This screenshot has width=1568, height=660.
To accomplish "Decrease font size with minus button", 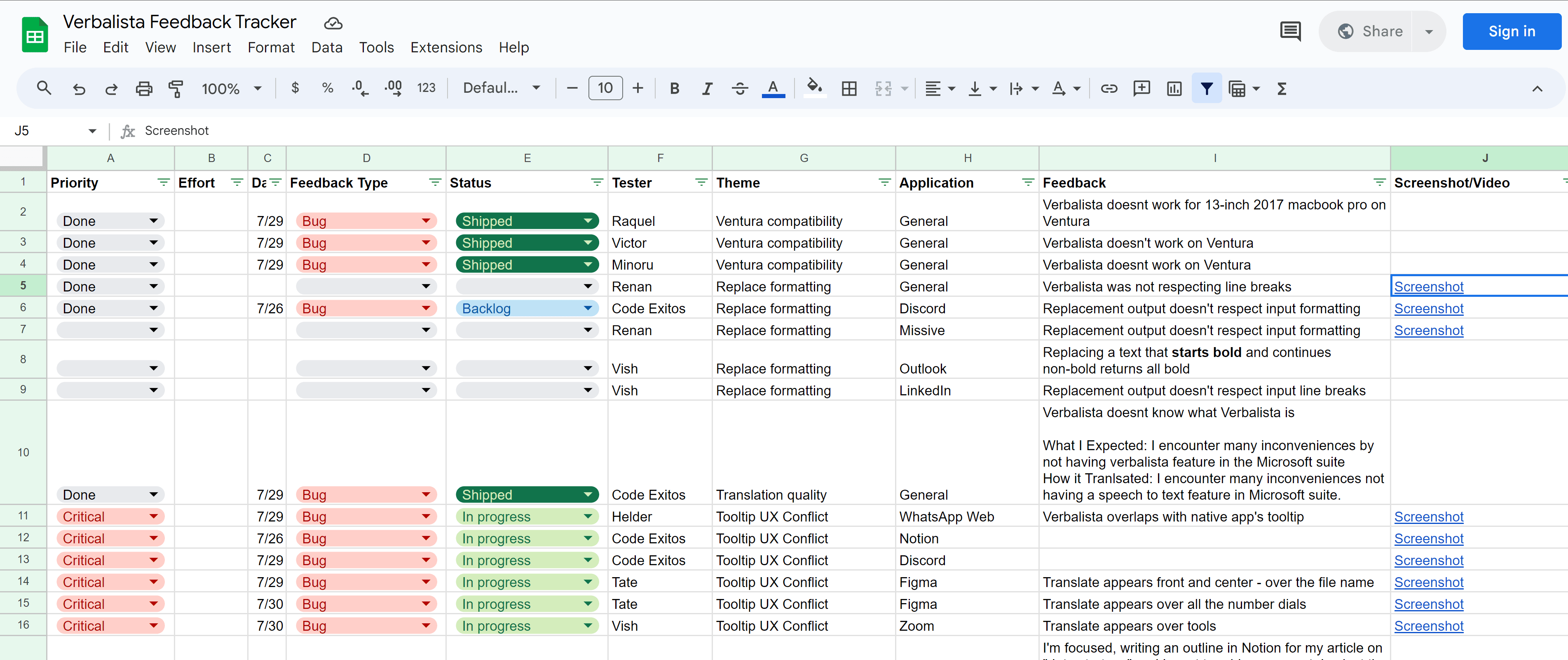I will 572,88.
